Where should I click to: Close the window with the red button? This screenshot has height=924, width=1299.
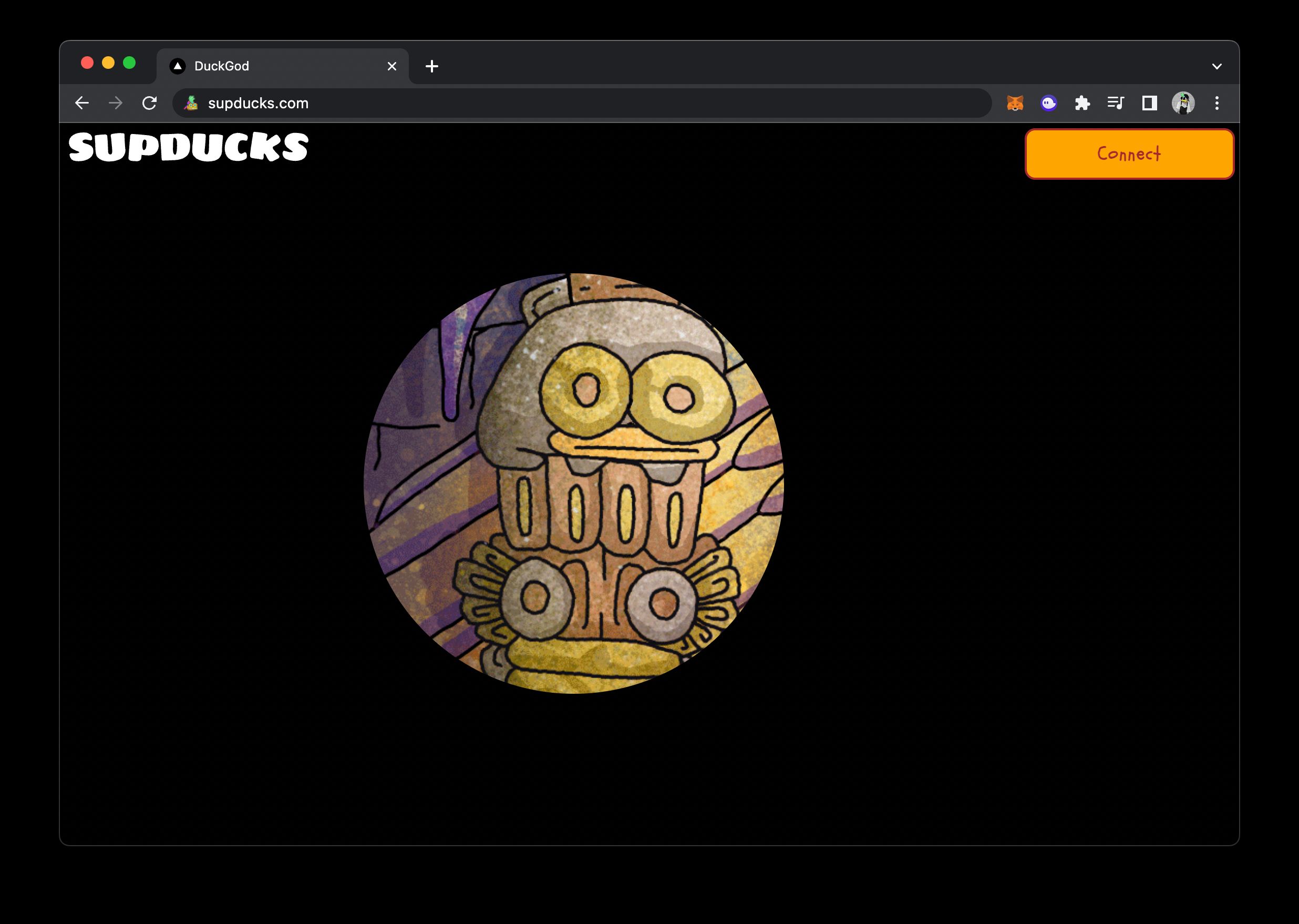point(87,63)
